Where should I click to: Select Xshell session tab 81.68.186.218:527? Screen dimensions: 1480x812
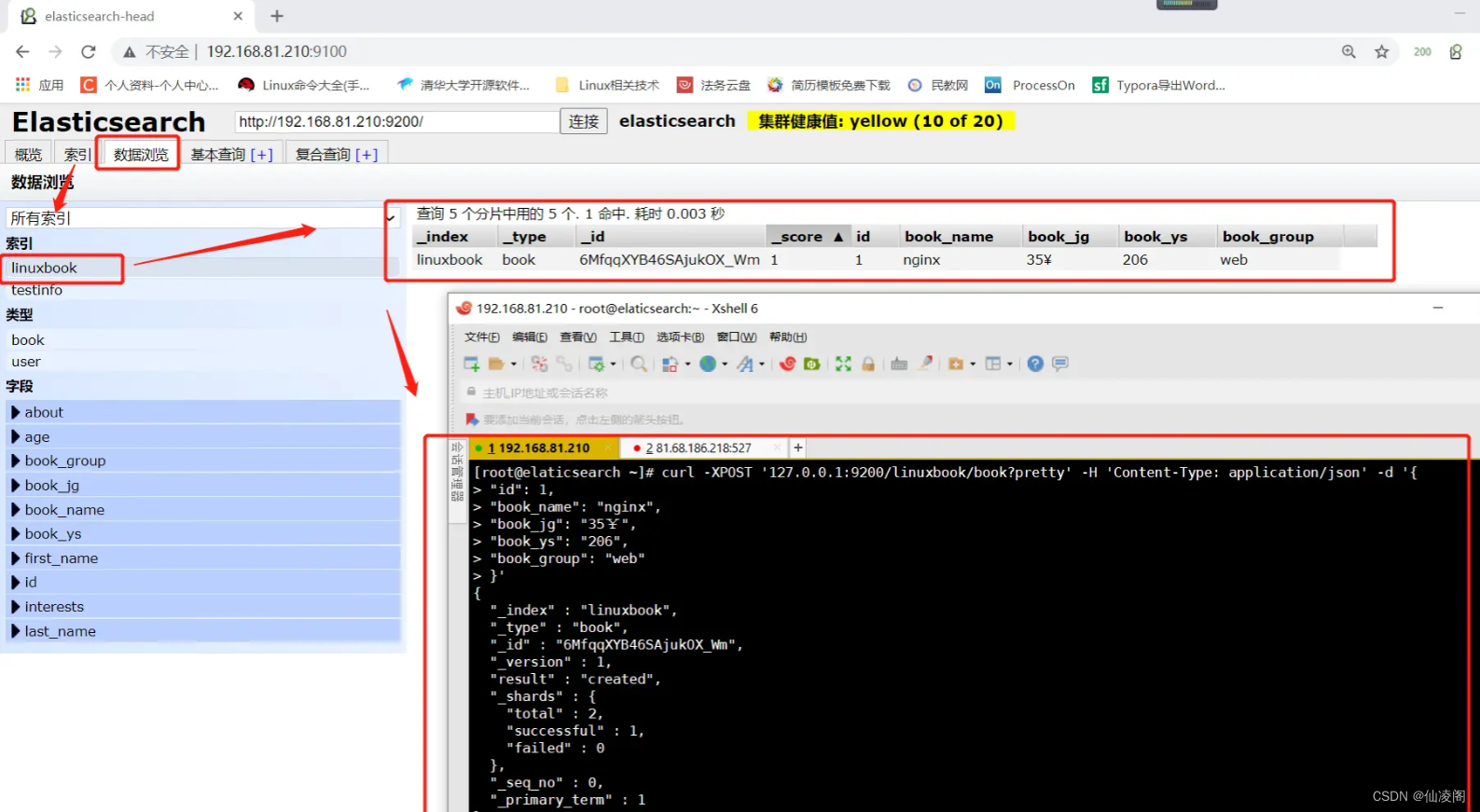[x=704, y=447]
